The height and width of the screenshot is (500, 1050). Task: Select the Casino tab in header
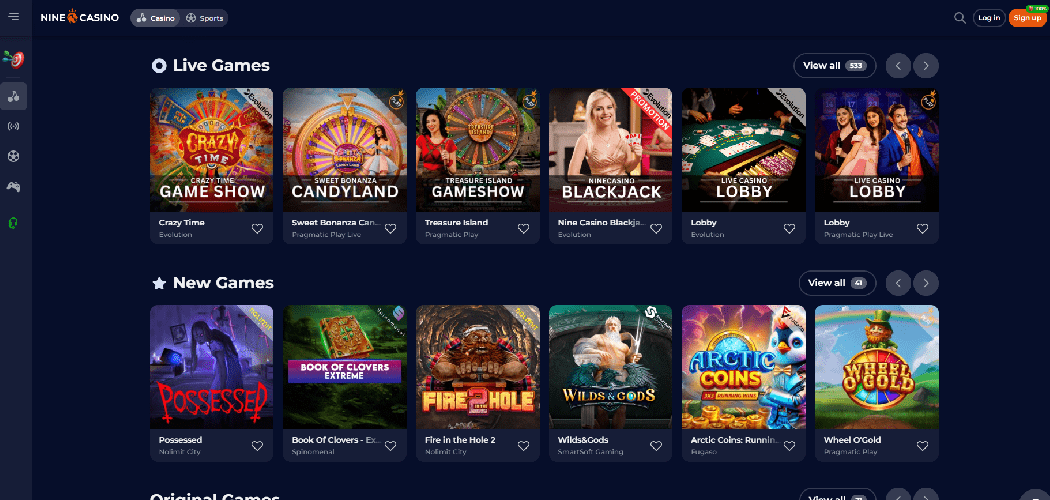tap(155, 18)
